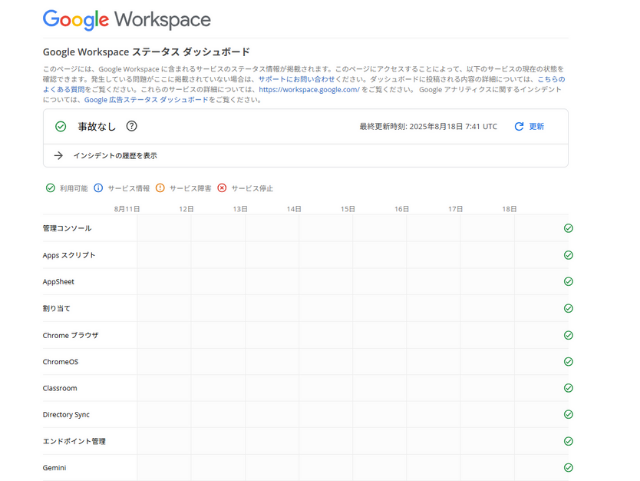The width and height of the screenshot is (640, 481).
Task: Click the エンドポイント管理 status checkmark
Action: click(x=568, y=441)
